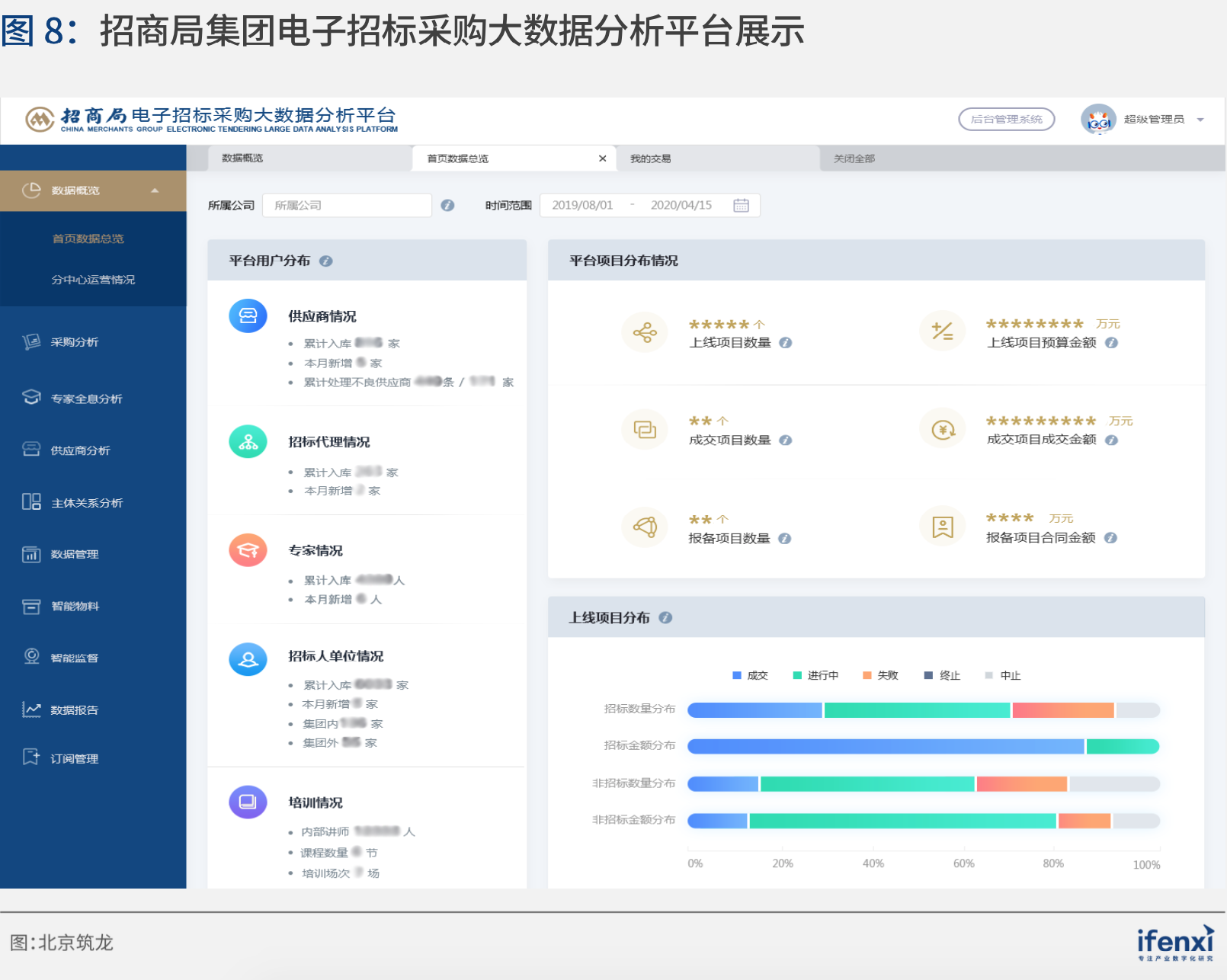Click the blue segment of 招标金额分布 bar
The width and height of the screenshot is (1227, 980).
pyautogui.click(x=886, y=746)
